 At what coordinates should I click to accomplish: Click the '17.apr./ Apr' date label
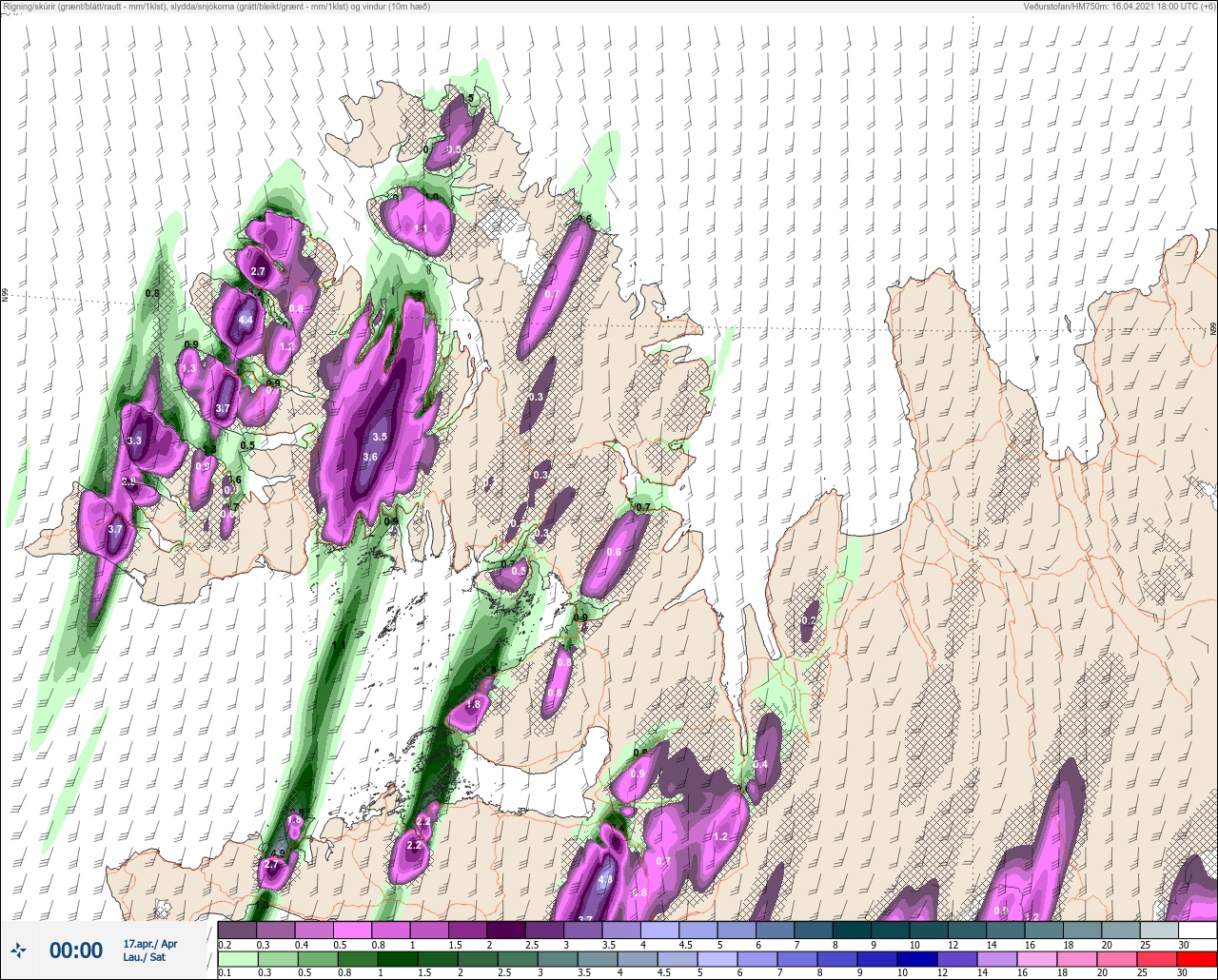pos(150,943)
